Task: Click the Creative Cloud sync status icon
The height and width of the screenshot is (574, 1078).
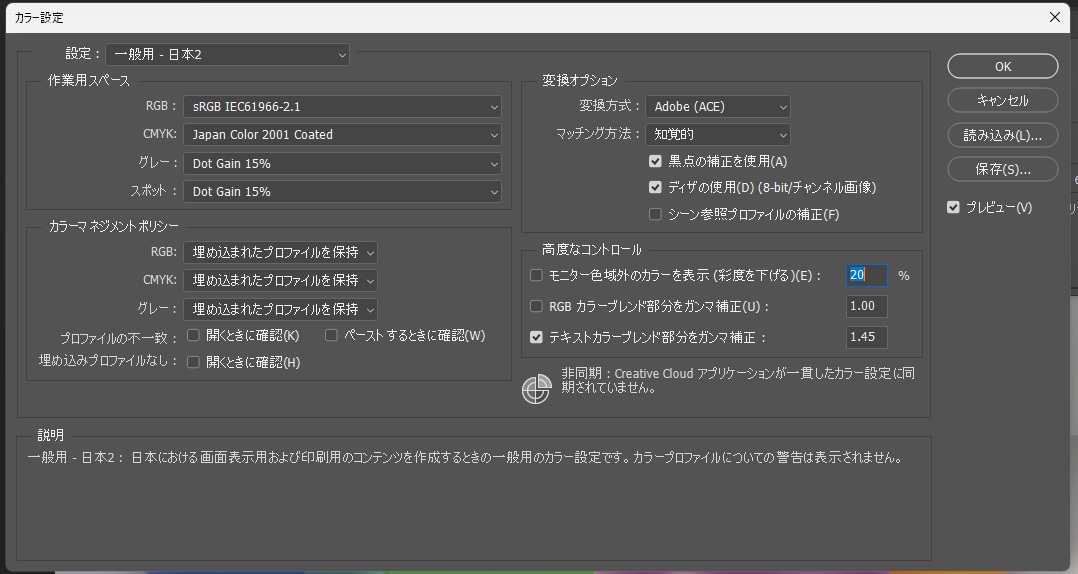Action: coord(536,389)
